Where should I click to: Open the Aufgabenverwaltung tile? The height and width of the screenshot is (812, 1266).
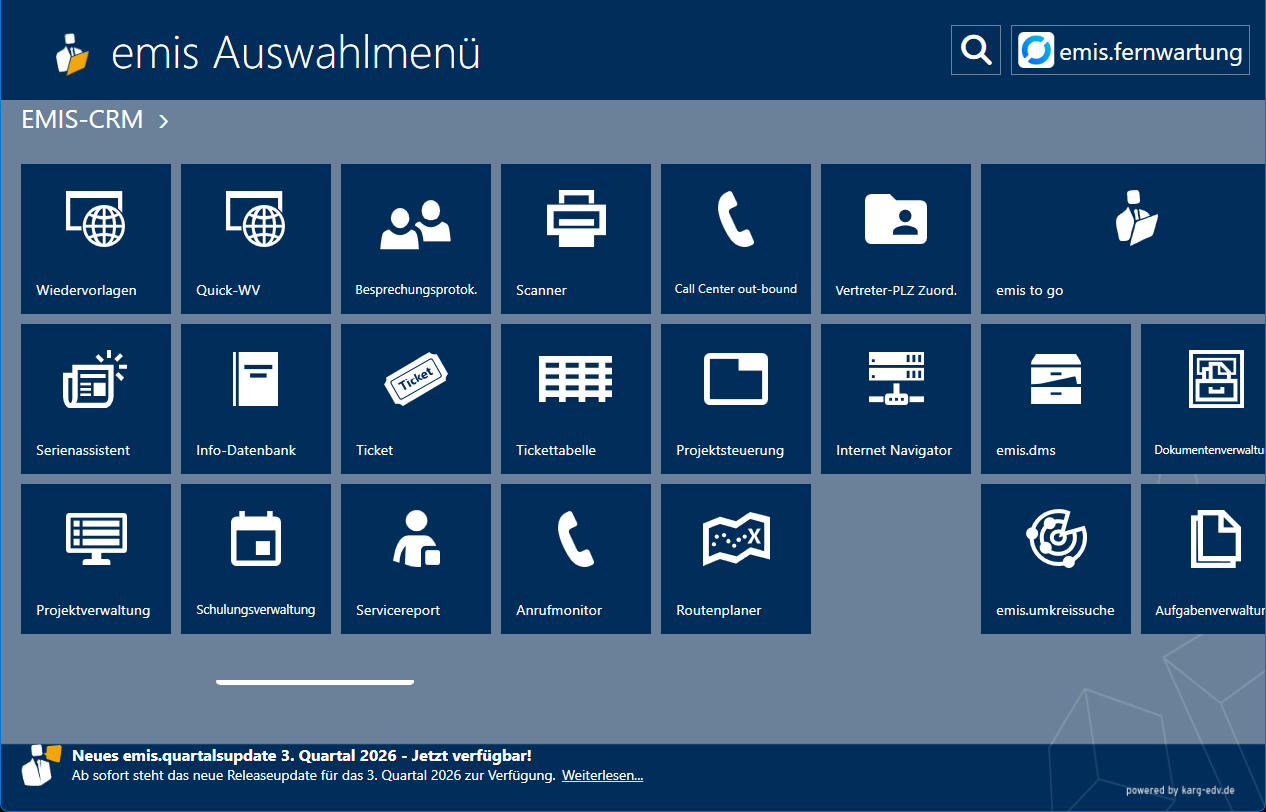click(x=1204, y=559)
